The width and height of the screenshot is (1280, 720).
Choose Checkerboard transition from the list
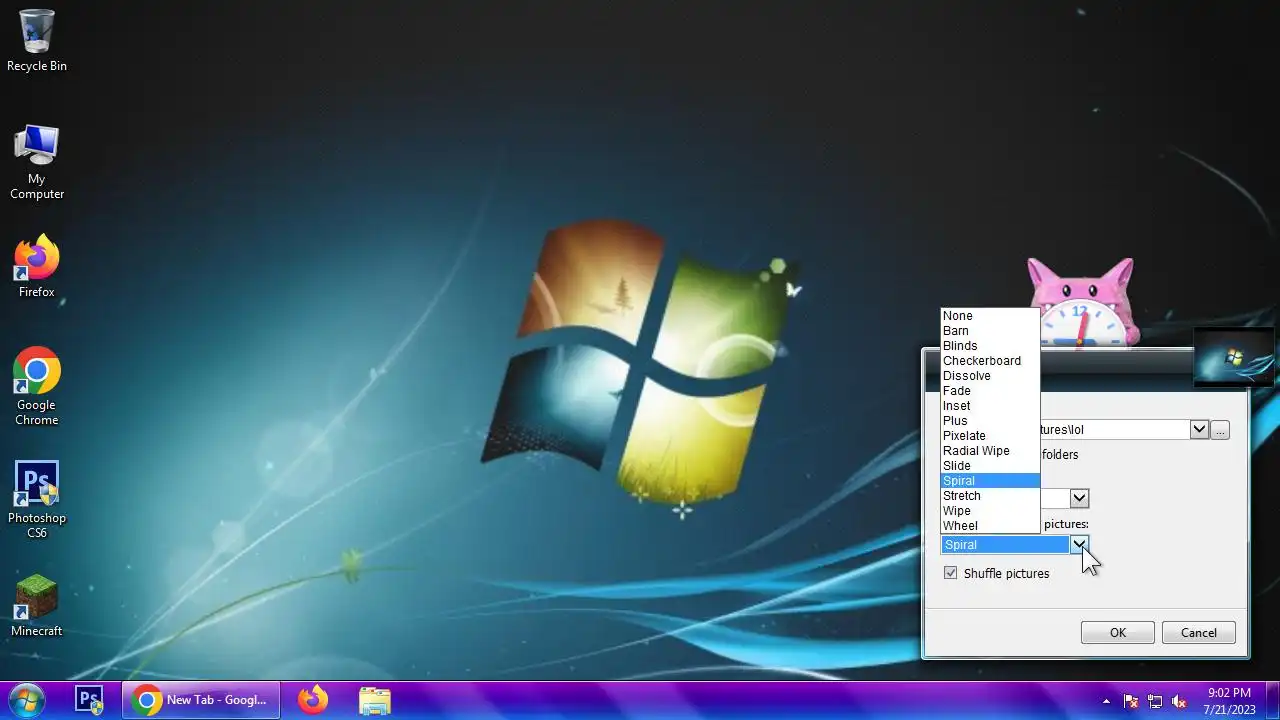pyautogui.click(x=990, y=361)
